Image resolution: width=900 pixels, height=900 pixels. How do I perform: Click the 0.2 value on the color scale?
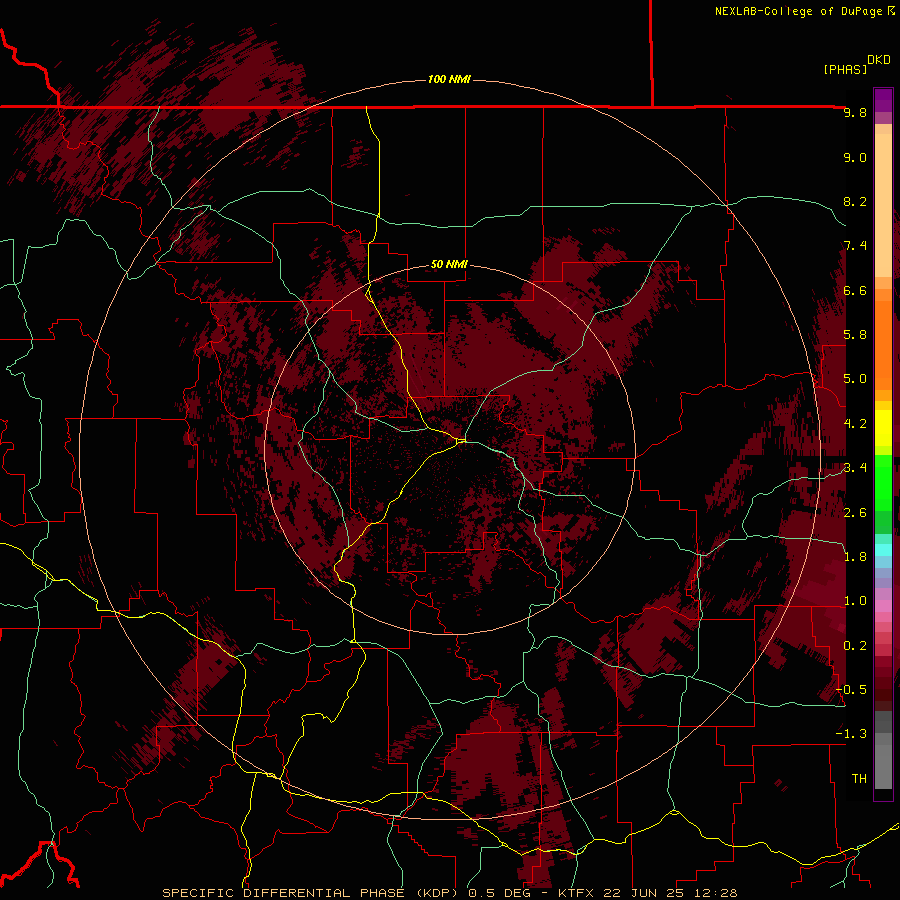pos(855,646)
